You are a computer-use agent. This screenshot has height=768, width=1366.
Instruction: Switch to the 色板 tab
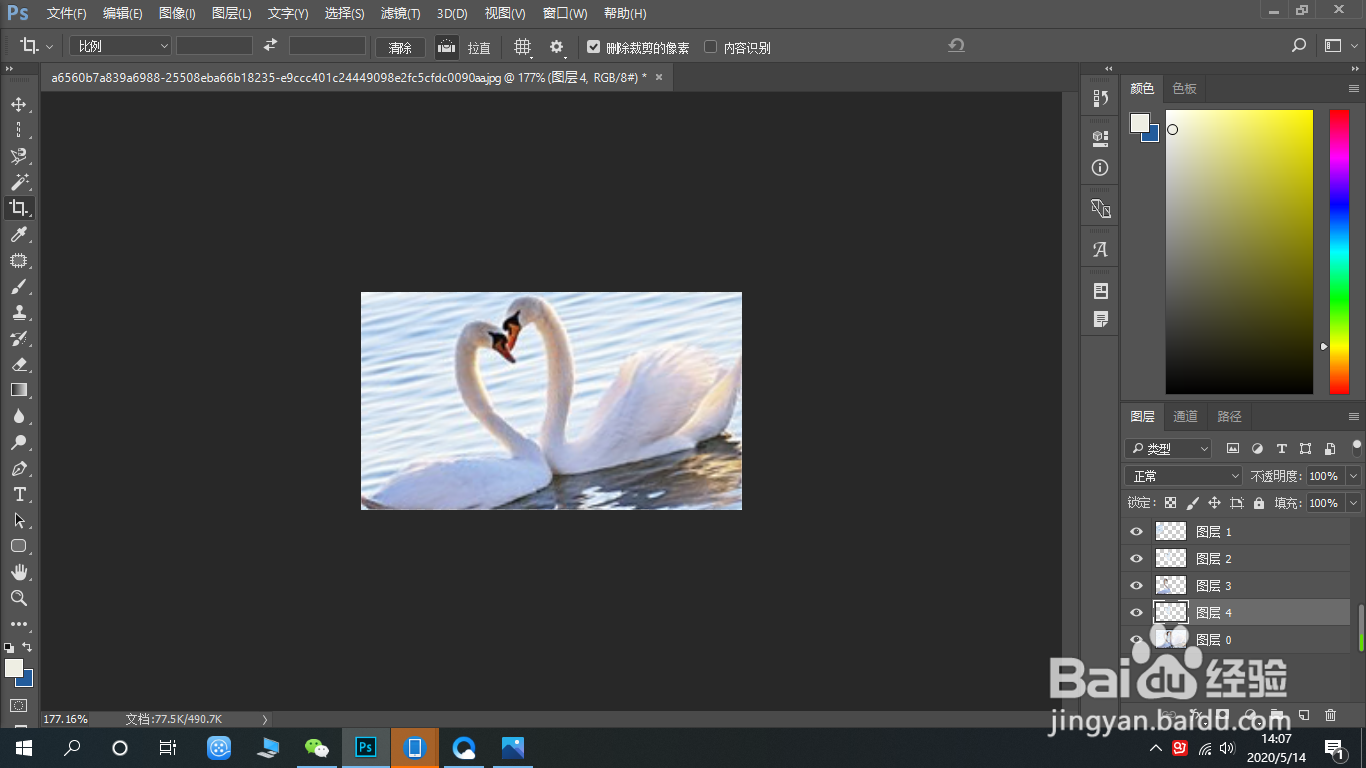click(x=1184, y=89)
